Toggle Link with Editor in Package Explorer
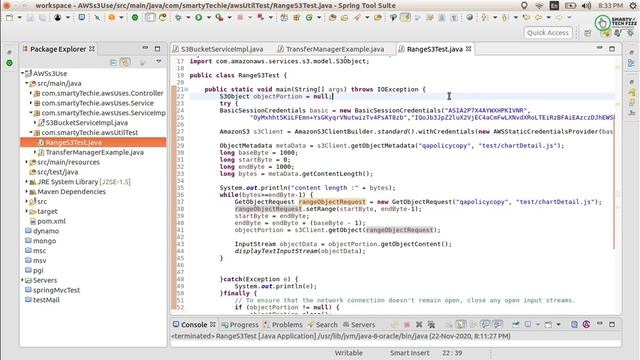The image size is (640, 360). click(x=125, y=62)
